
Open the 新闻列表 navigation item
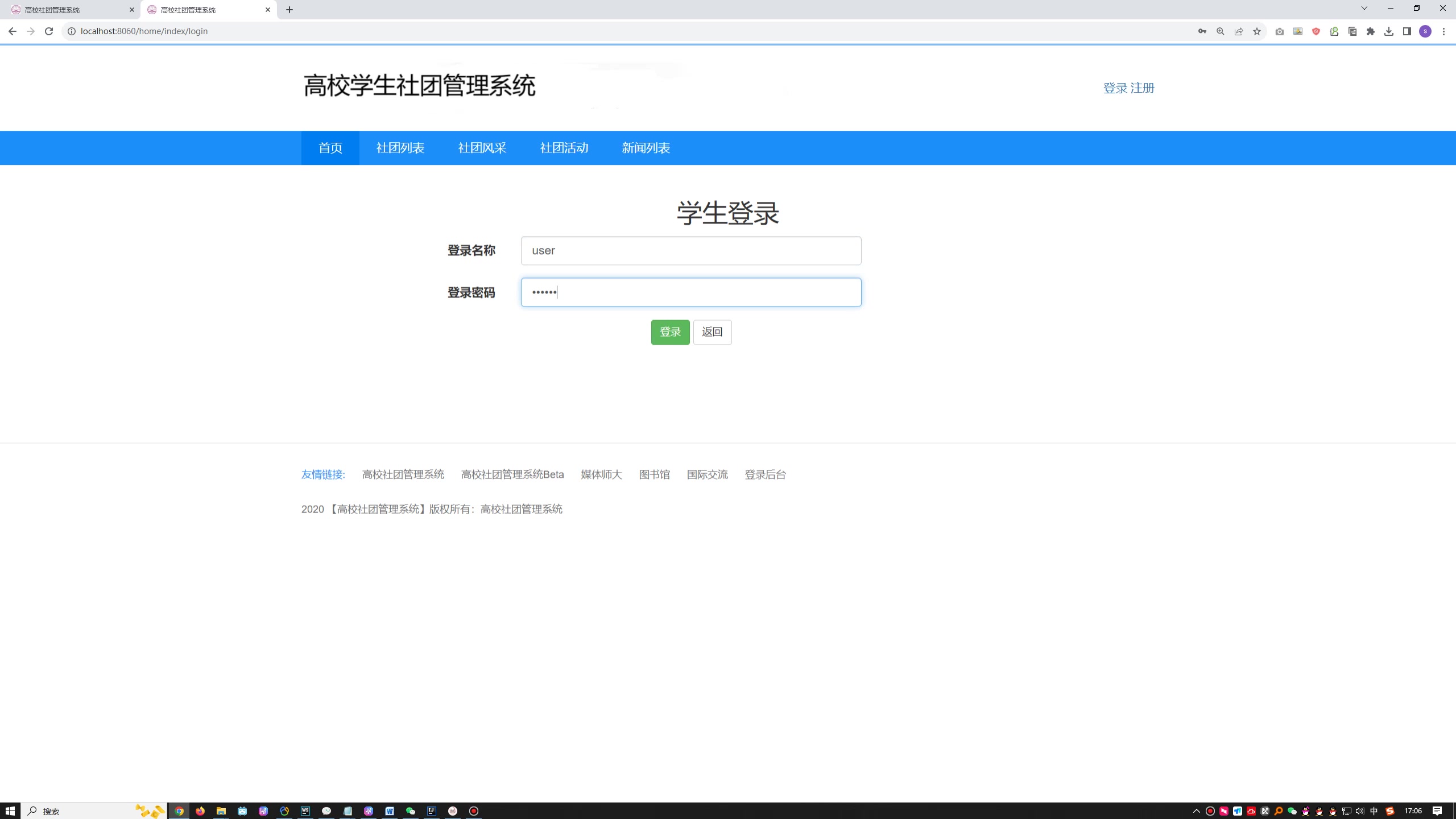[646, 148]
